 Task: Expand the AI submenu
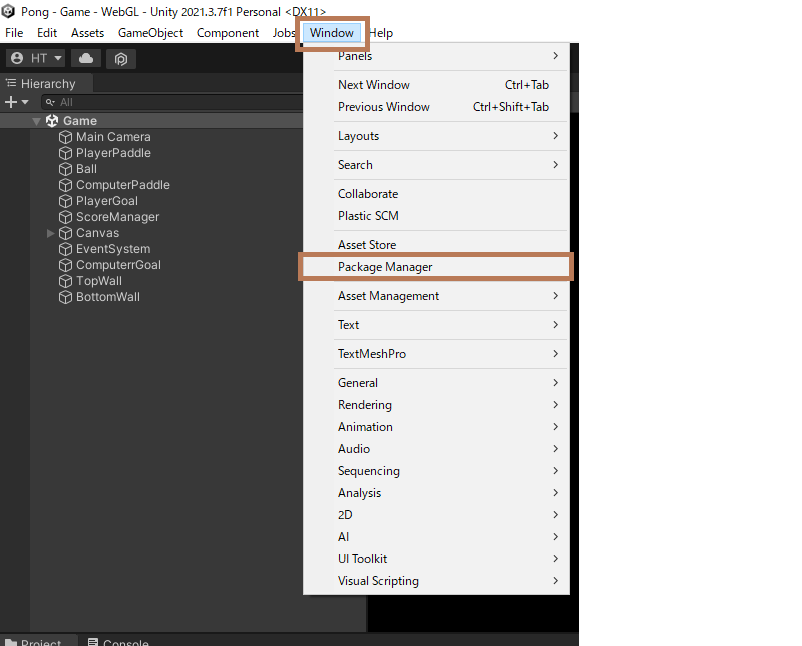coord(436,537)
